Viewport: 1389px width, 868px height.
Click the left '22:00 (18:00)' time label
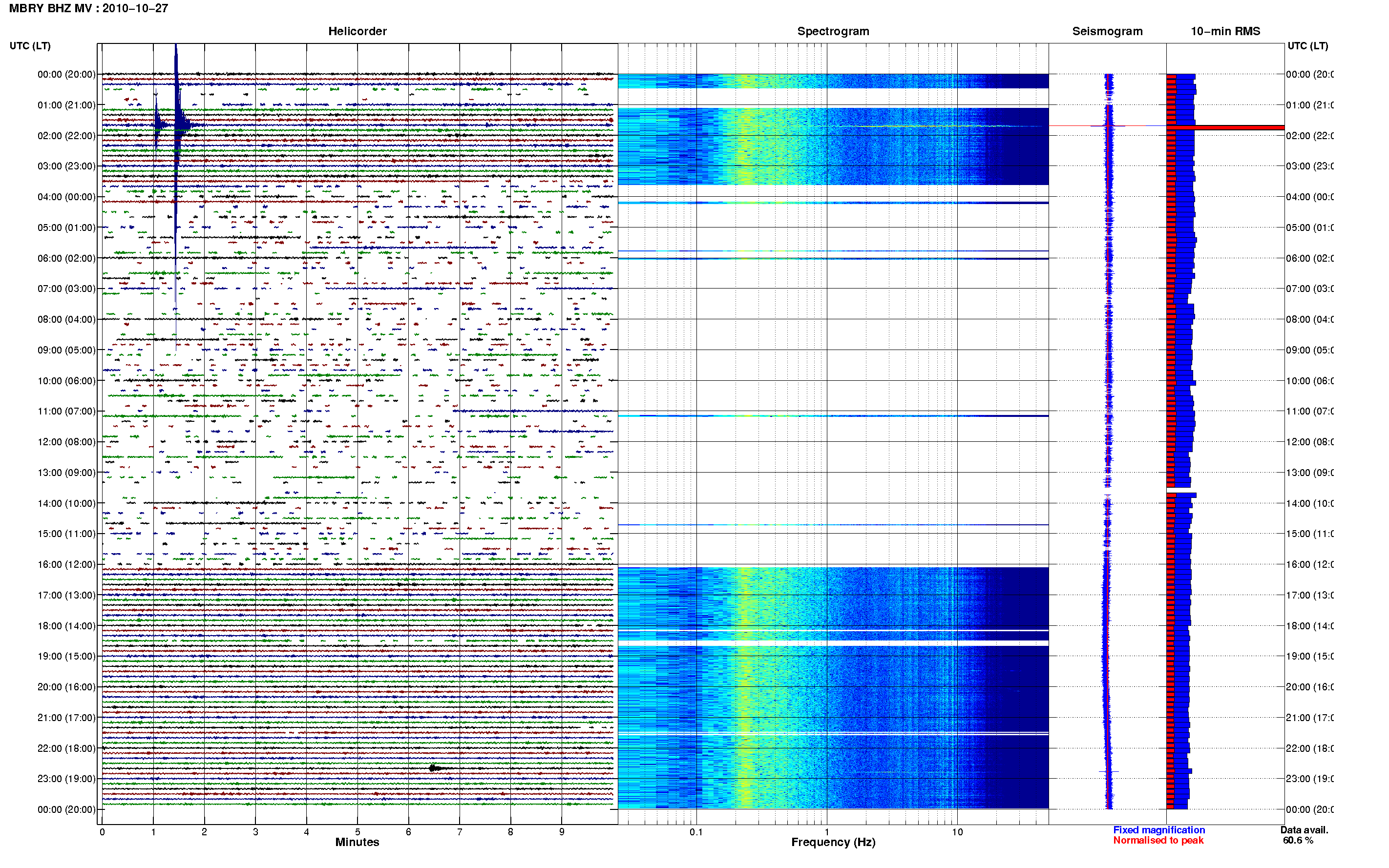click(x=66, y=748)
